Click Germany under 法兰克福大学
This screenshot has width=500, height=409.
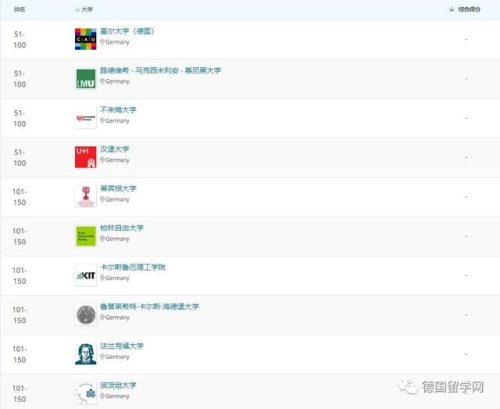115,357
